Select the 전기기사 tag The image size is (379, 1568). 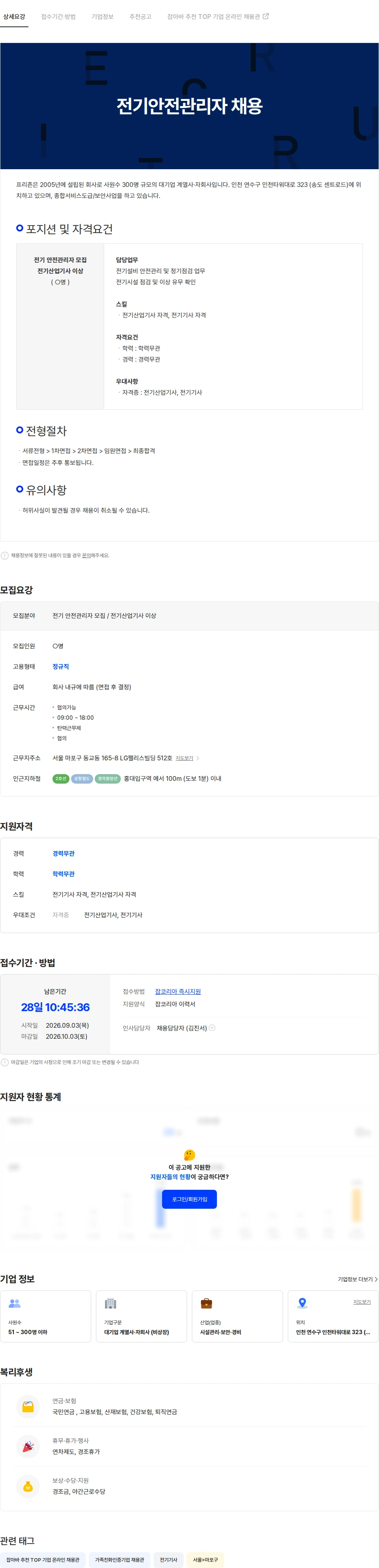[x=169, y=1559]
